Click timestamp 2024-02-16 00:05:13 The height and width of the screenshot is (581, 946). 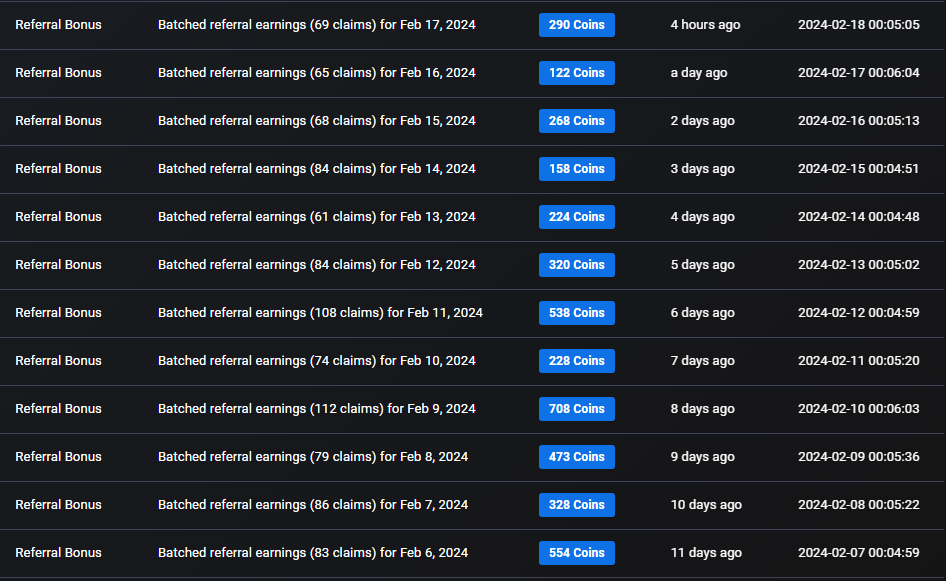pos(859,121)
